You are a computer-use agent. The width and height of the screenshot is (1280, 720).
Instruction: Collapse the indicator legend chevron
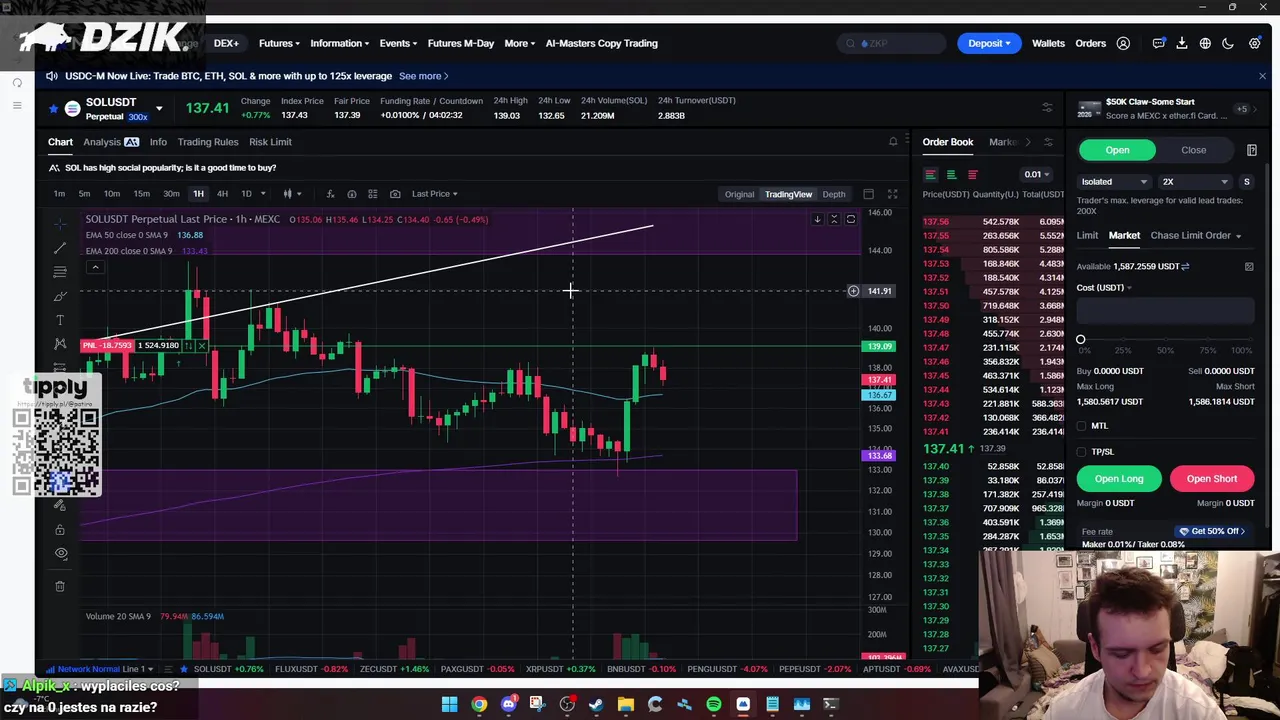click(95, 267)
